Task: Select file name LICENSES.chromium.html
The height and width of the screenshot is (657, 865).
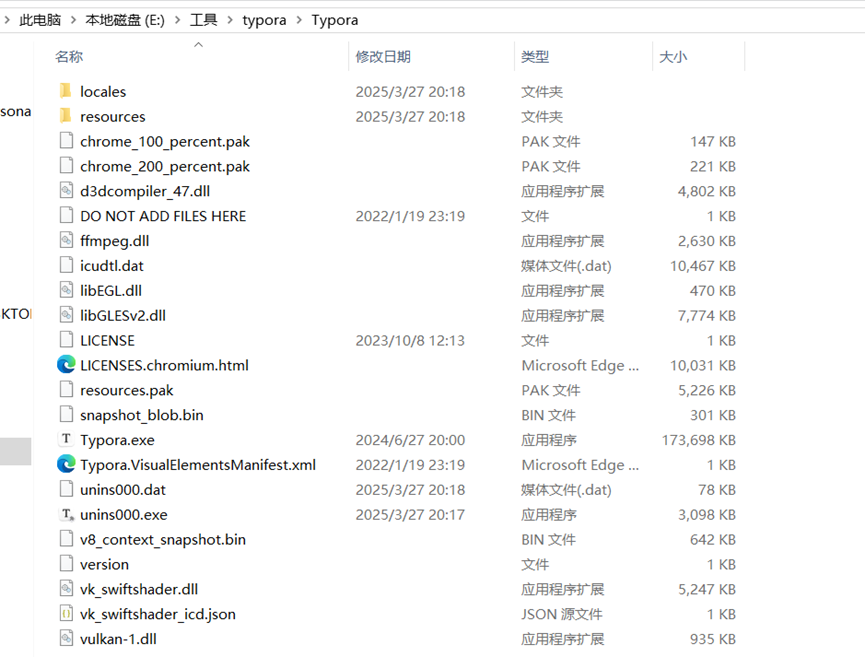Action: pos(164,365)
